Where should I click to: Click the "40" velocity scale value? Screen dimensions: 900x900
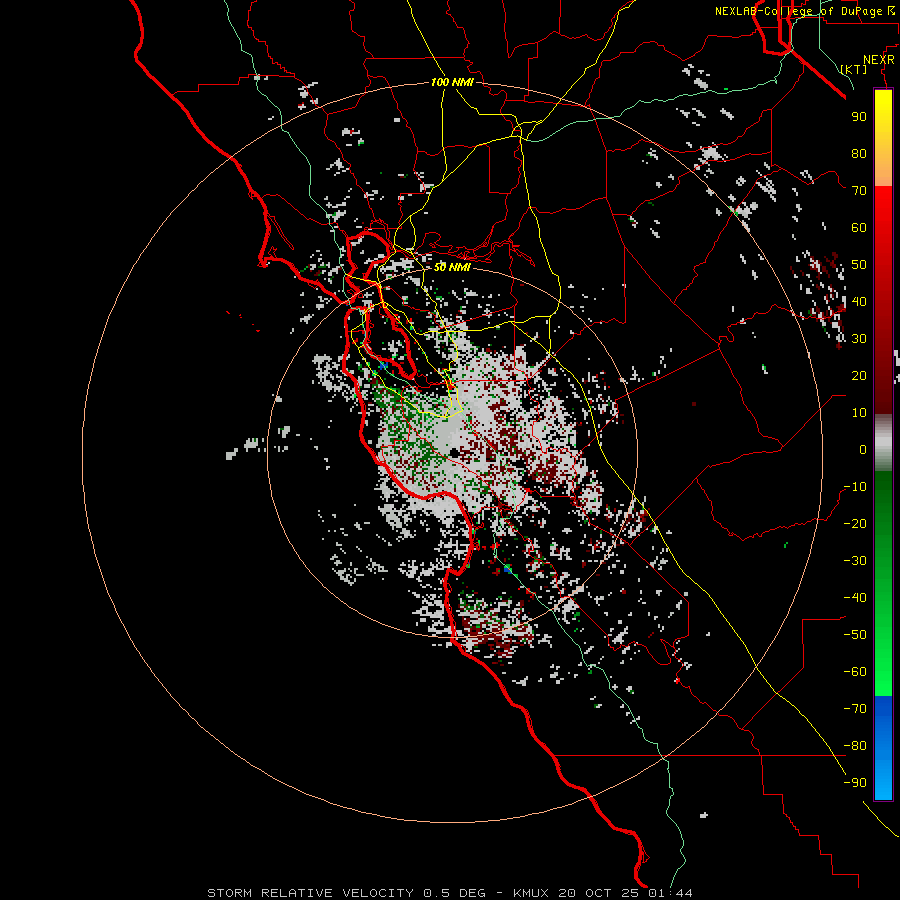coord(859,302)
